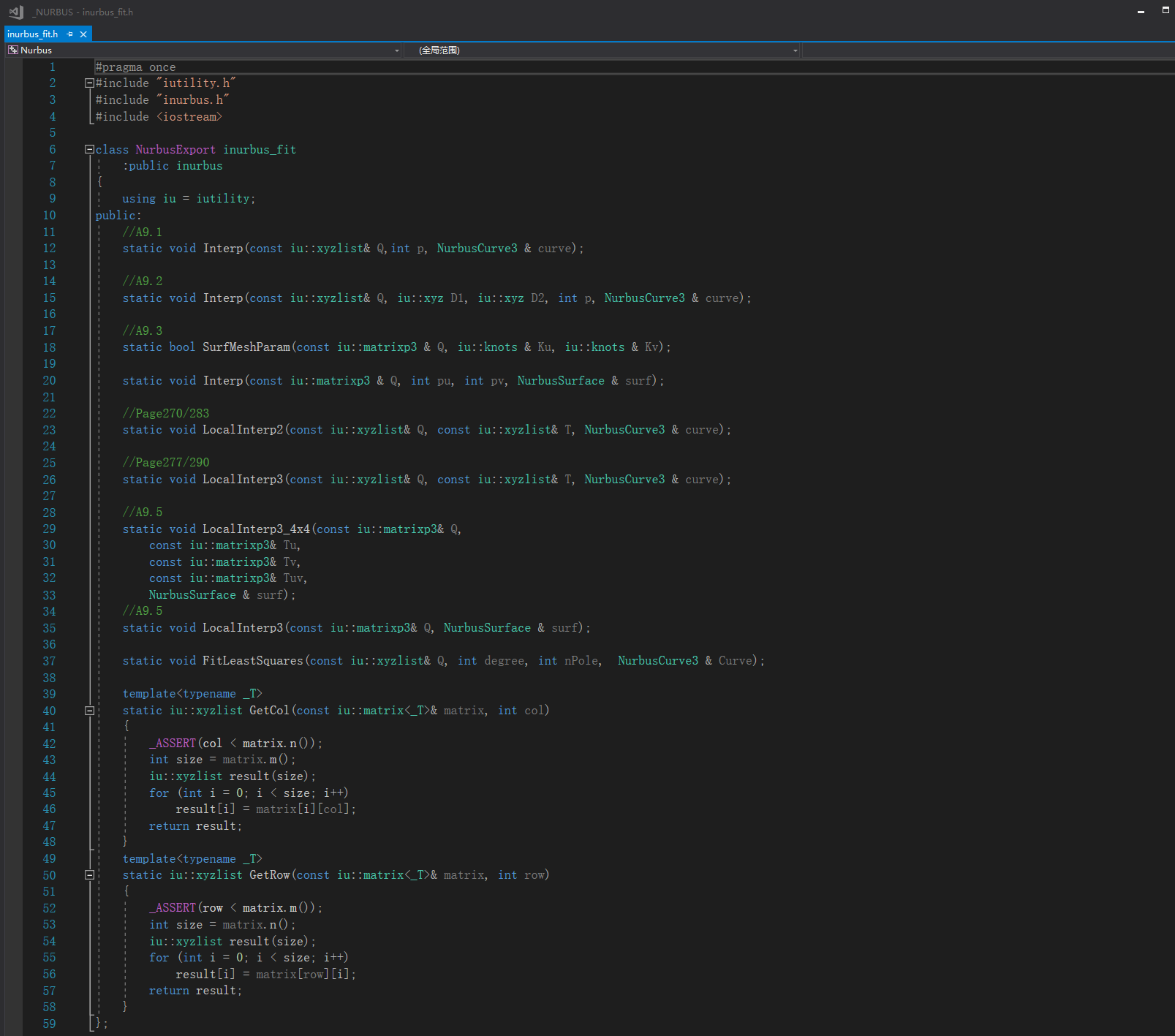Click ':public inurbus' base class text
This screenshot has width=1175, height=1036.
pyautogui.click(x=173, y=166)
